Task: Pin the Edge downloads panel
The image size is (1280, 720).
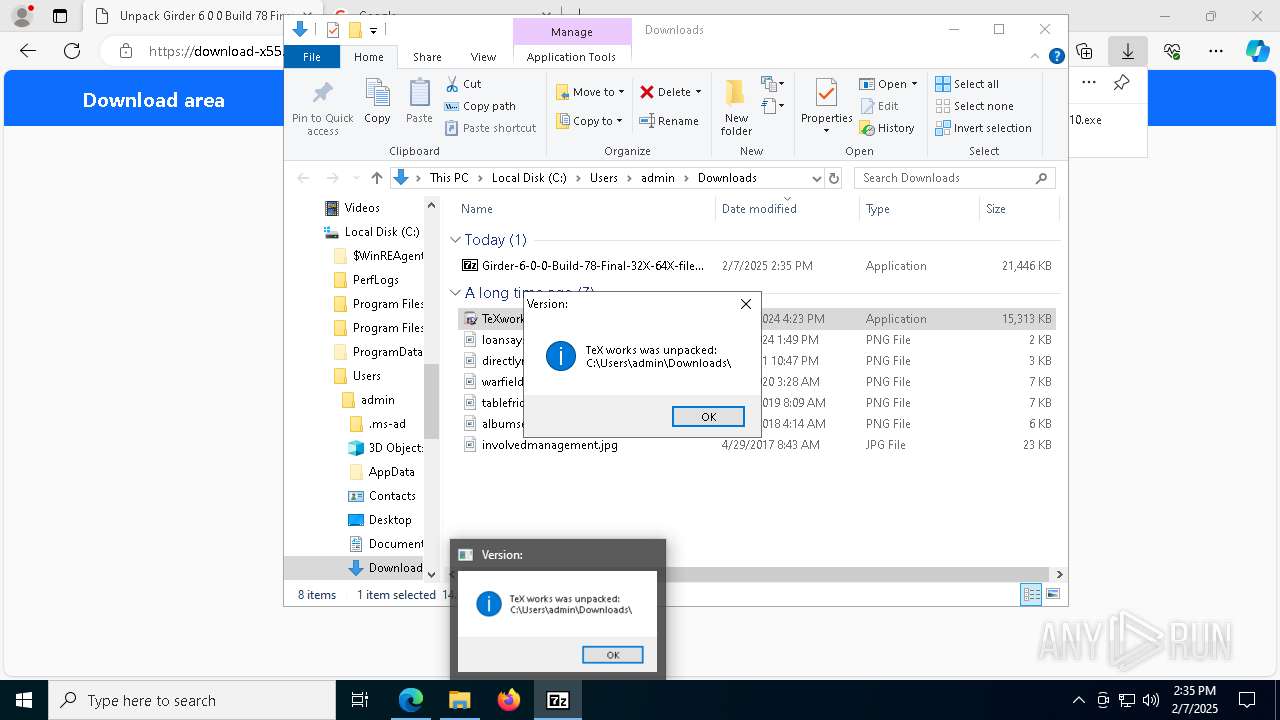Action: tap(1122, 83)
